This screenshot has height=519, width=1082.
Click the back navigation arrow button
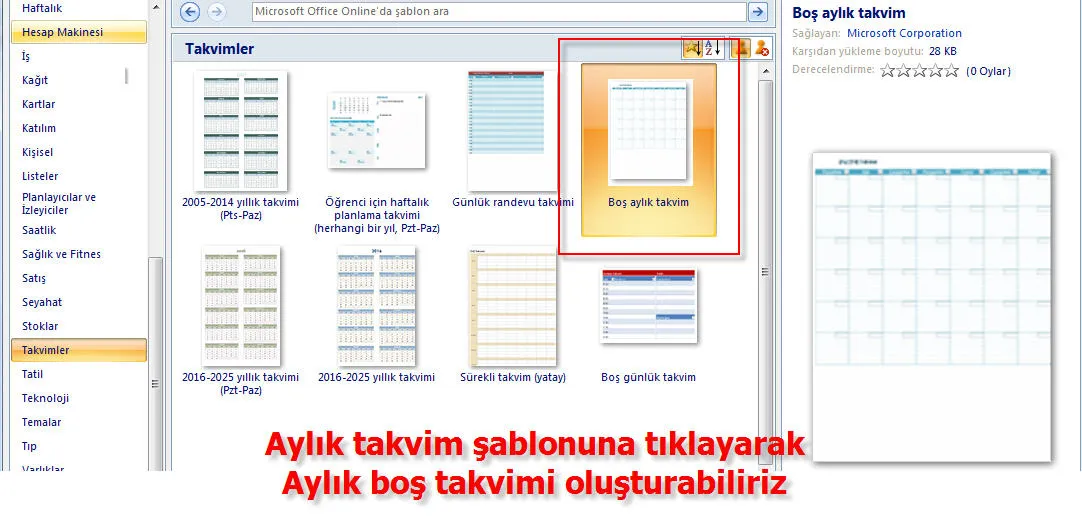(x=191, y=12)
